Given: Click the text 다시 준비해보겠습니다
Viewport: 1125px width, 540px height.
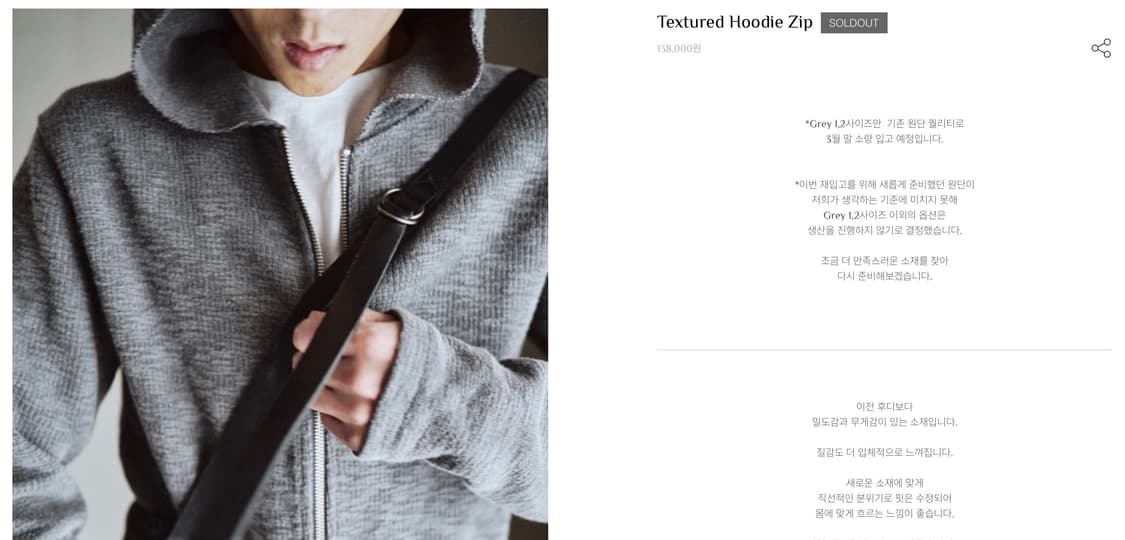Looking at the screenshot, I should tap(884, 276).
